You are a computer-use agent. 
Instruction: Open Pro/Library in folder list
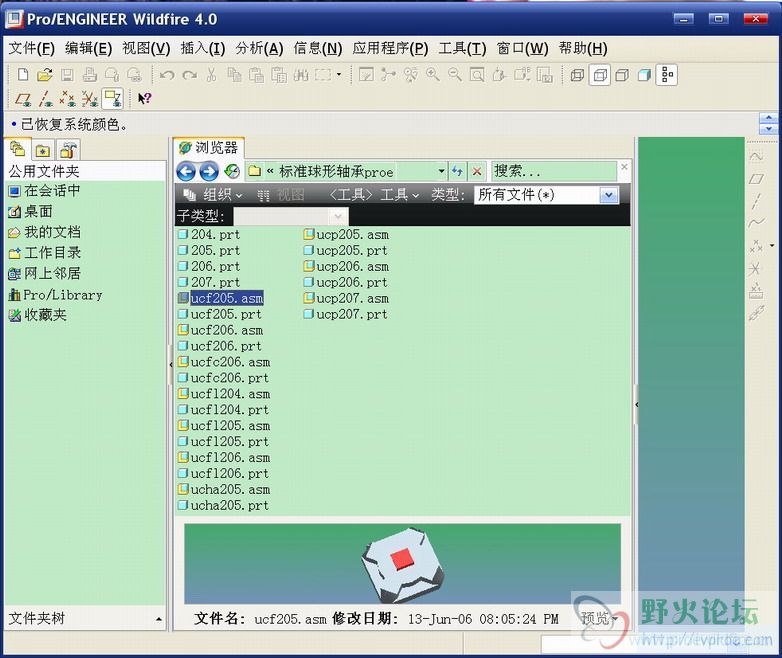(x=55, y=295)
